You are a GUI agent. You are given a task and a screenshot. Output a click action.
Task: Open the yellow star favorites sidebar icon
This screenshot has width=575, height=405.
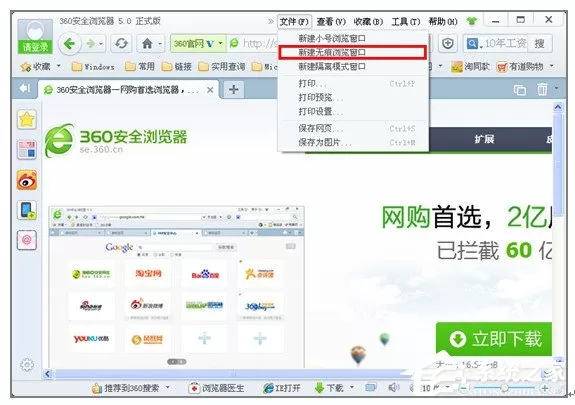click(27, 119)
